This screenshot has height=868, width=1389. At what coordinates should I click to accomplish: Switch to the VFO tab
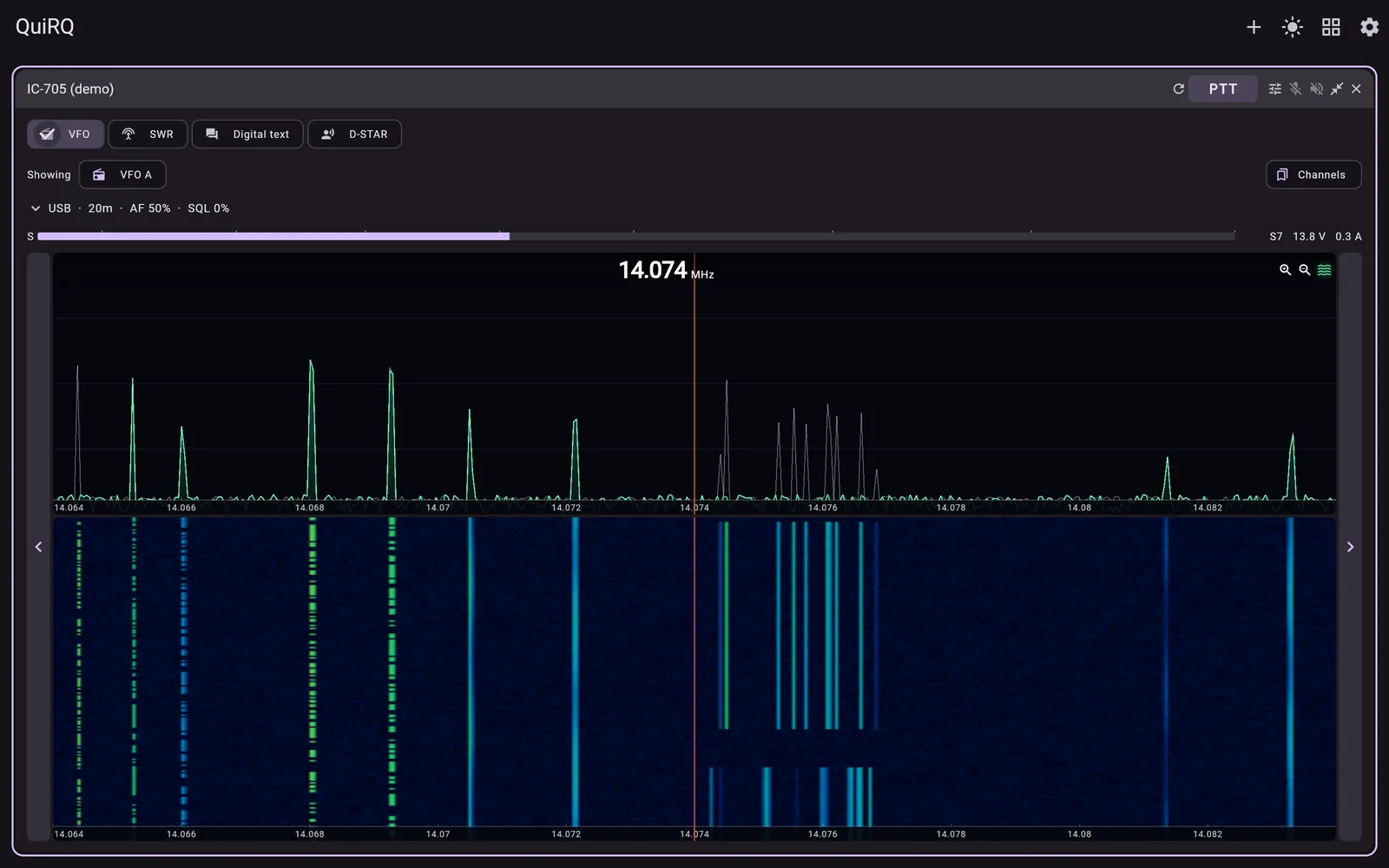click(x=65, y=134)
